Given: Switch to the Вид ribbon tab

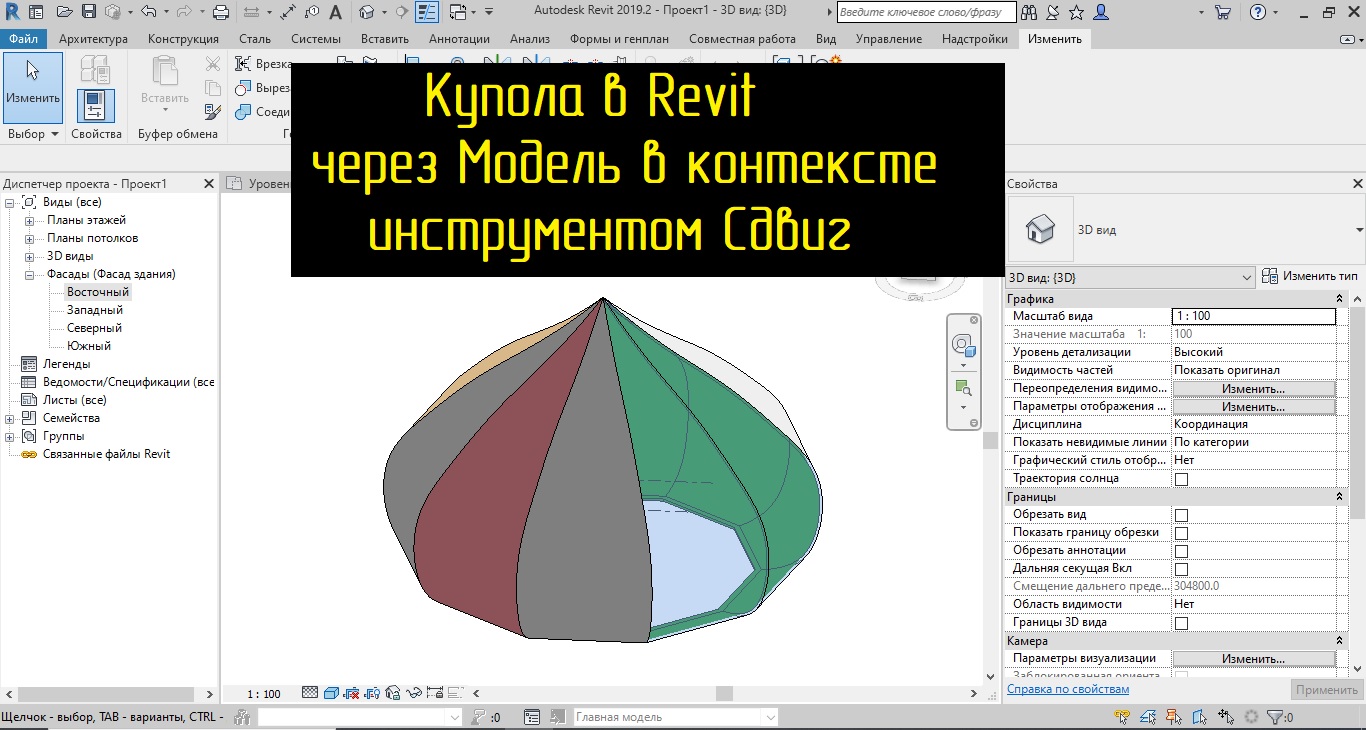Looking at the screenshot, I should coord(826,39).
